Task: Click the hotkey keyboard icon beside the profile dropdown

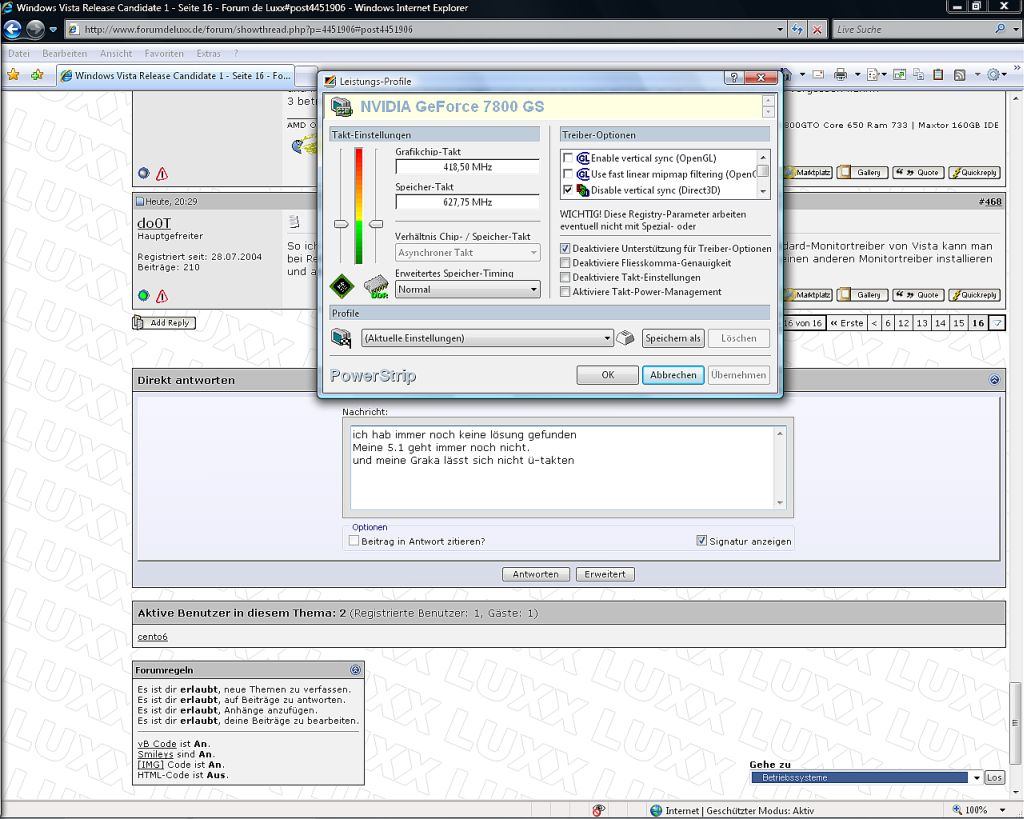Action: click(x=625, y=338)
